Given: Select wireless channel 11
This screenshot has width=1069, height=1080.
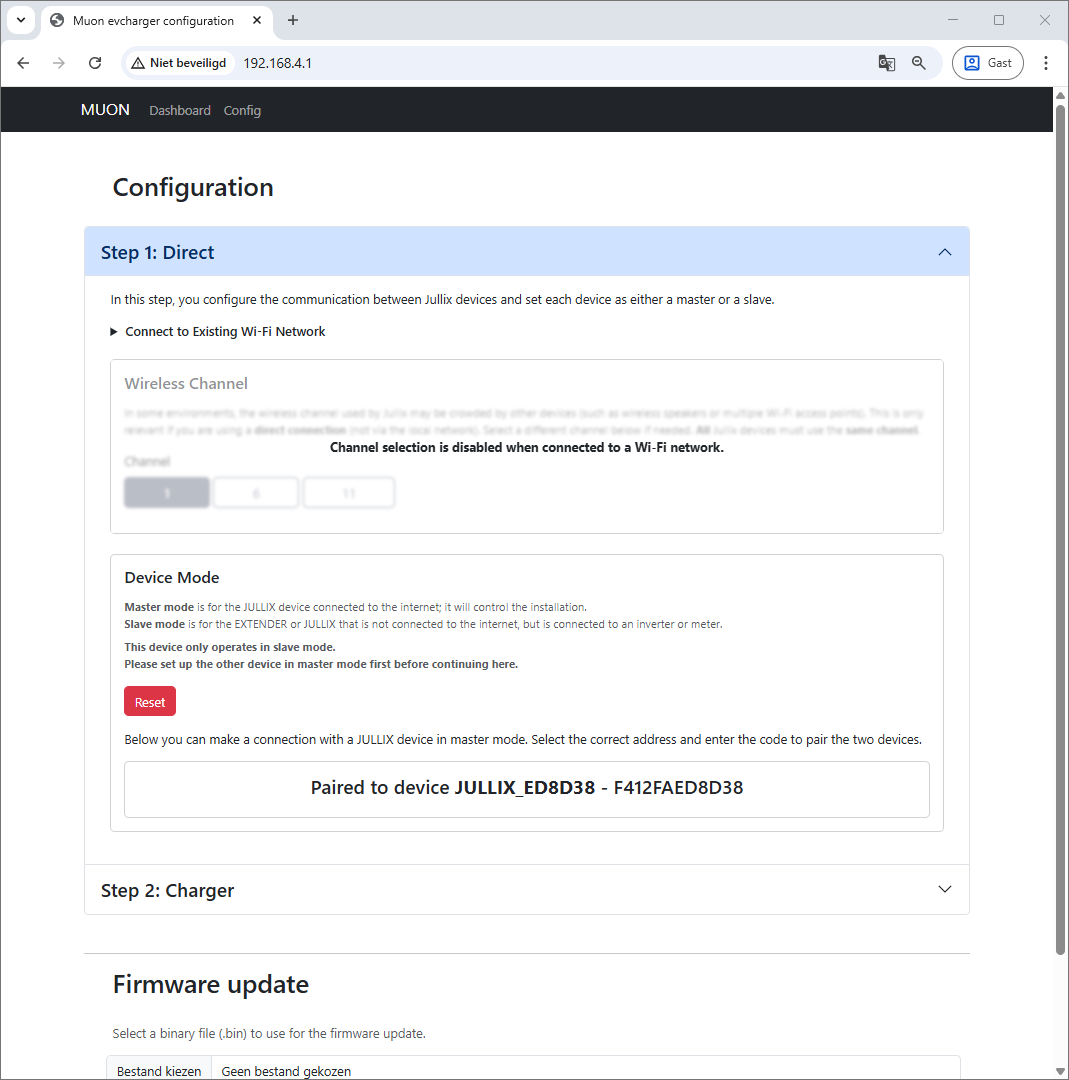Looking at the screenshot, I should [349, 493].
